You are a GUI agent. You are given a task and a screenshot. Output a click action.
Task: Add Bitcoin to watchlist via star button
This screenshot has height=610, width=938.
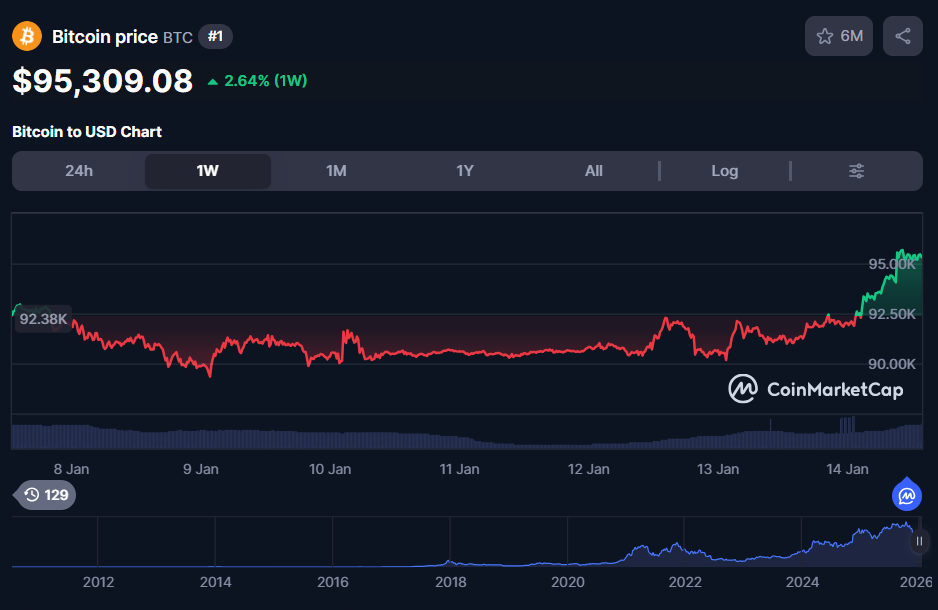tap(839, 36)
